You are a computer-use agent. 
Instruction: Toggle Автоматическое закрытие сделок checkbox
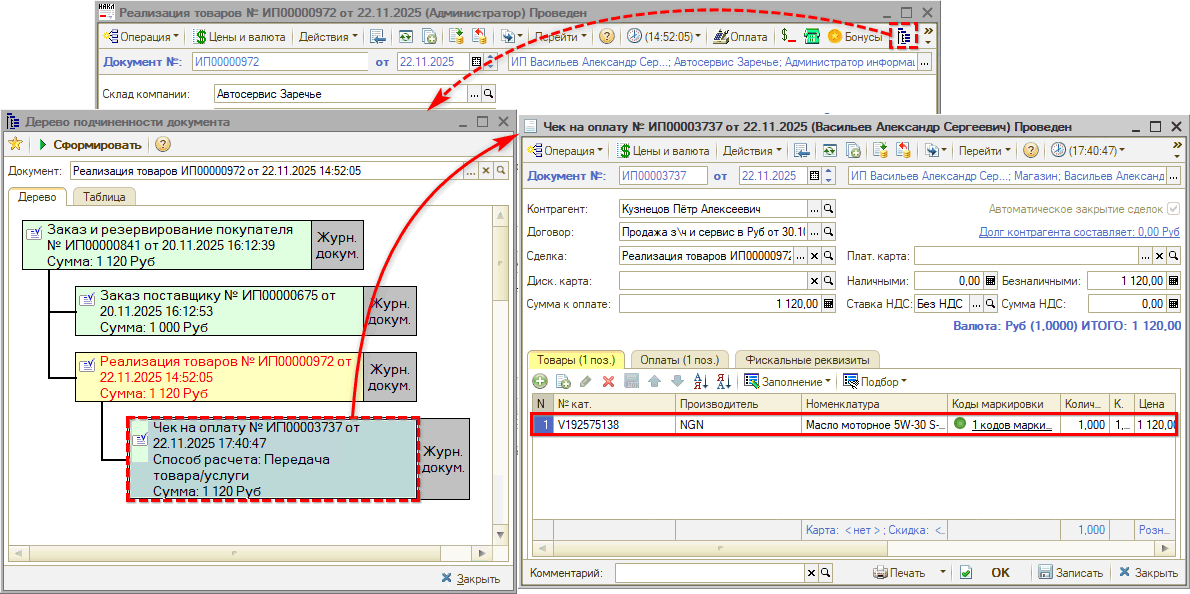coord(1174,209)
